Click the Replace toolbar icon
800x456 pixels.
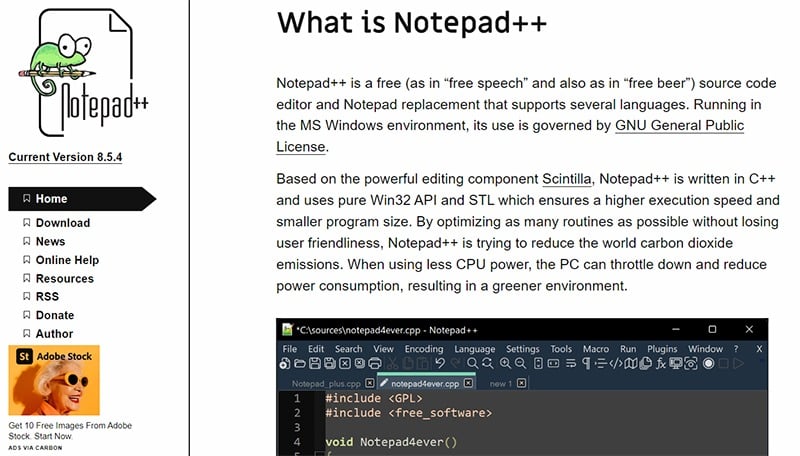488,363
